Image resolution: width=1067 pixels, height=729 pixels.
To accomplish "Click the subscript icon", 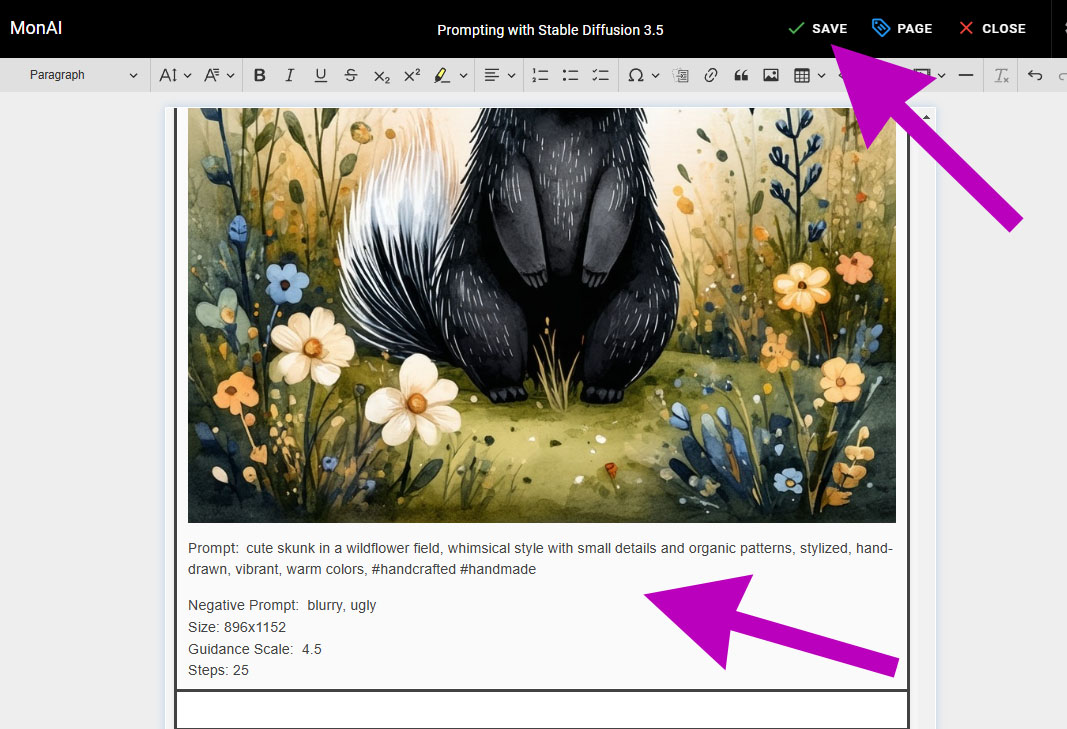I will click(381, 75).
